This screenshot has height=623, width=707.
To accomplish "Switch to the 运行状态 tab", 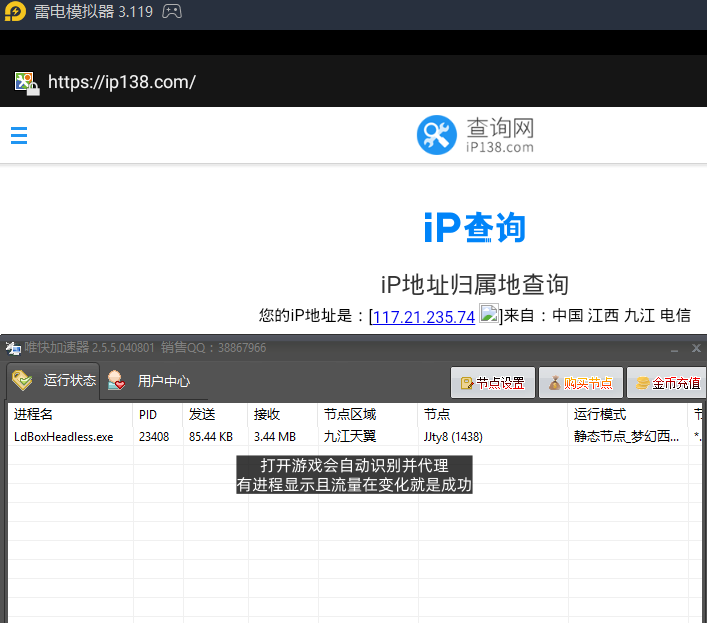I will [x=53, y=381].
